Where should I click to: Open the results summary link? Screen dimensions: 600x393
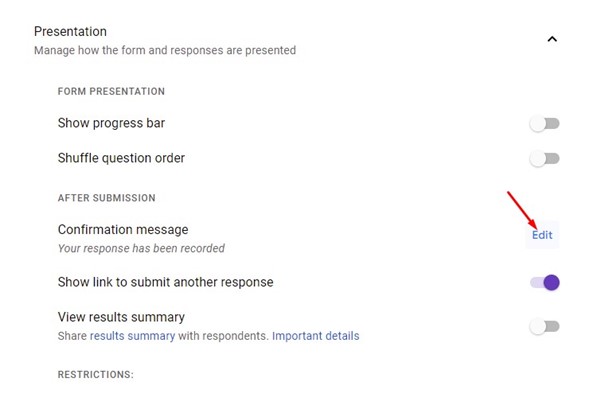pos(132,336)
